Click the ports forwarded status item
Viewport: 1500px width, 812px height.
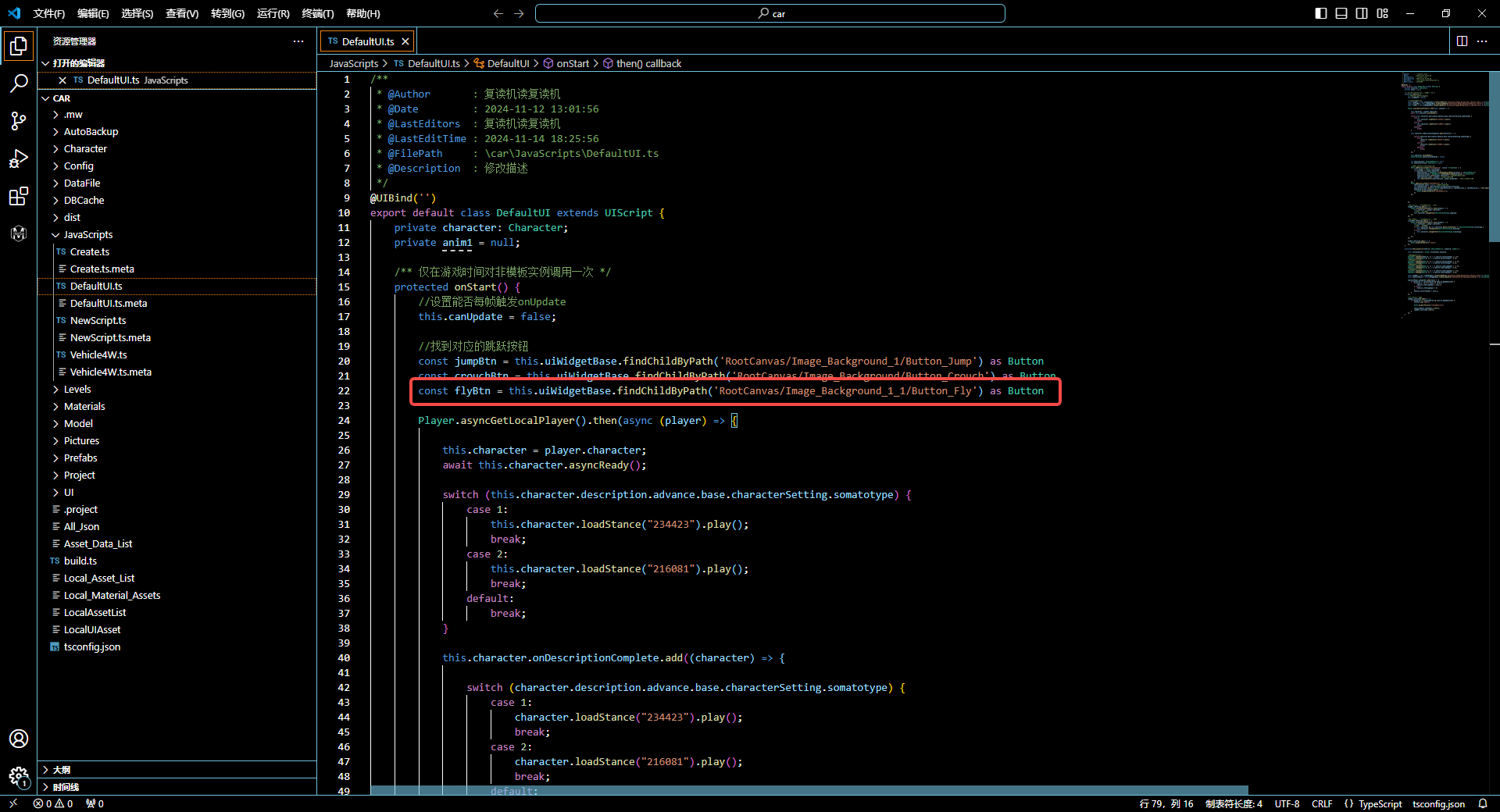pos(95,803)
